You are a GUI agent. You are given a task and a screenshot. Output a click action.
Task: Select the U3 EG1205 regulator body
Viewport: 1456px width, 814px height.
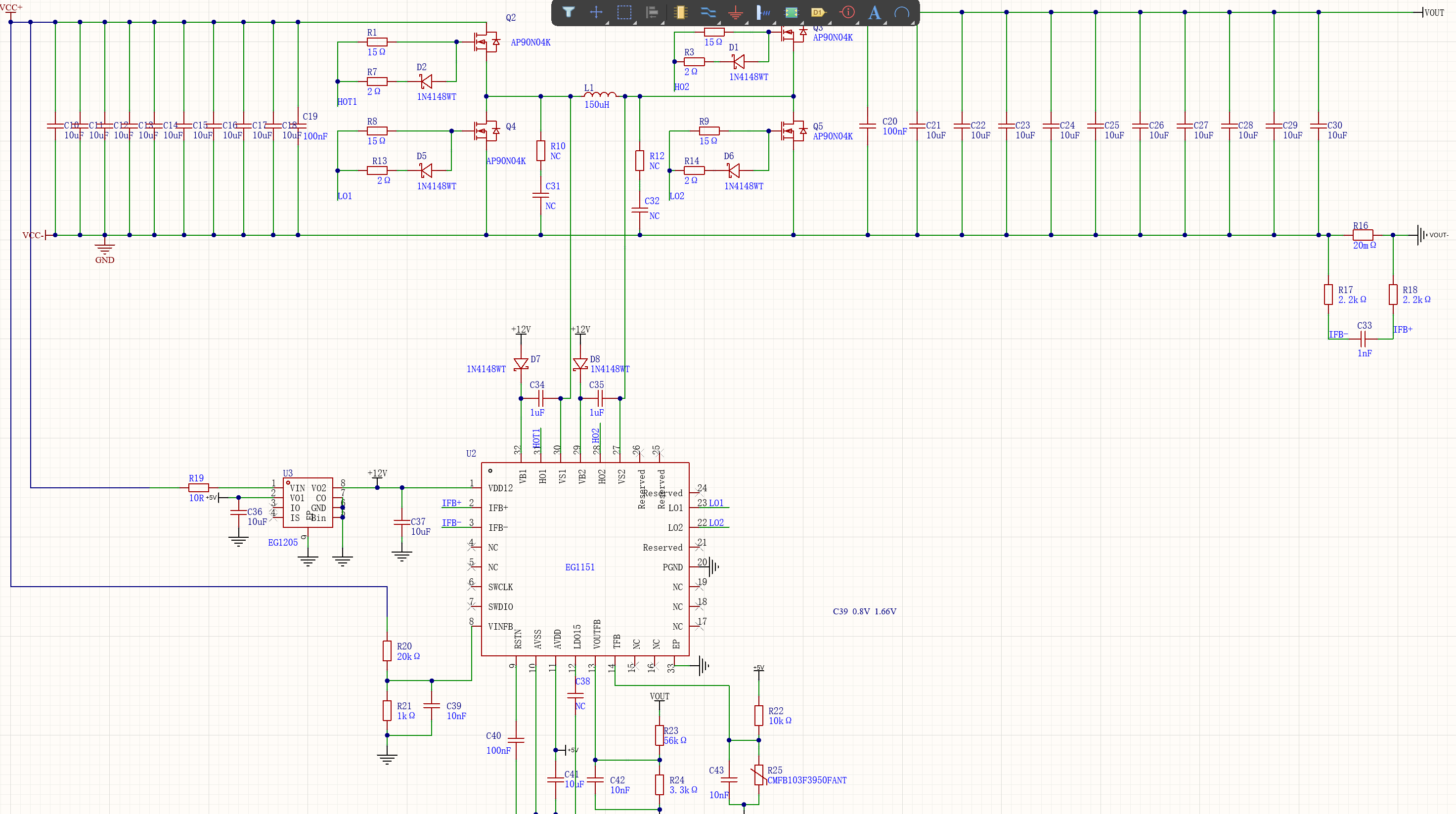[x=308, y=503]
